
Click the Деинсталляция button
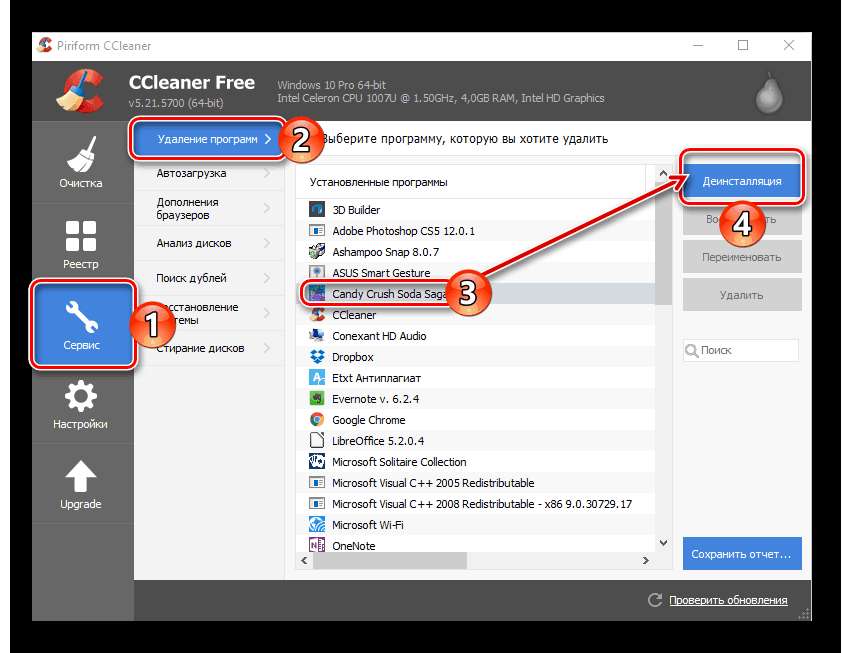coord(742,183)
